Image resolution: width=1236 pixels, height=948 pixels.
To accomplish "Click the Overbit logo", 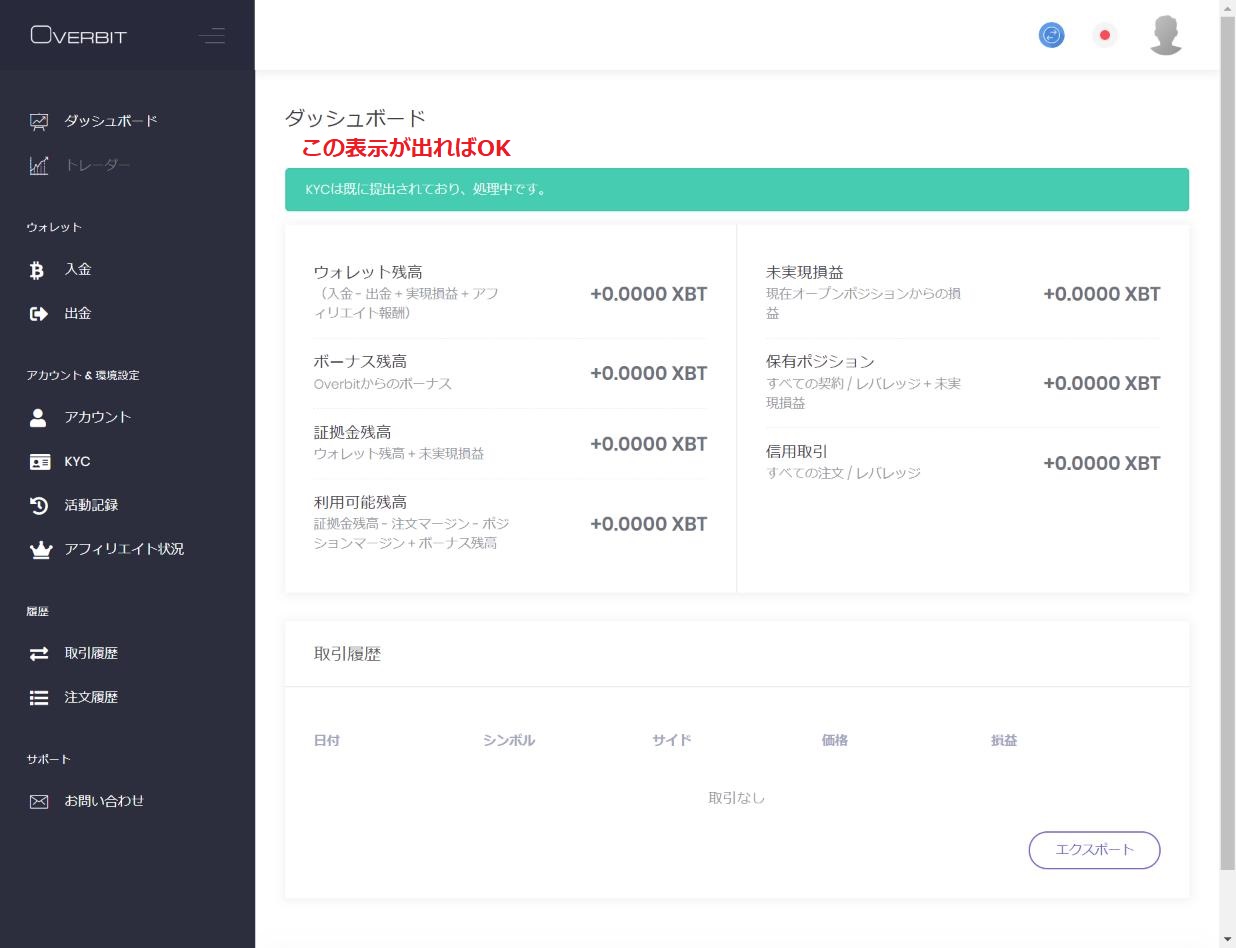I will click(79, 36).
